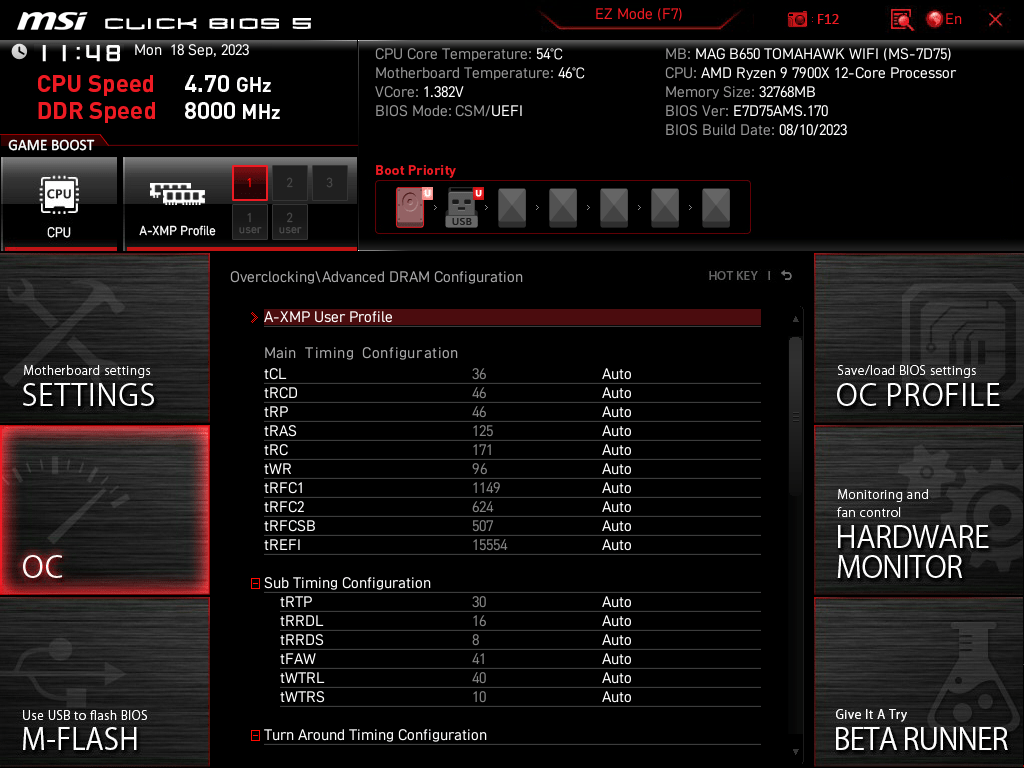Screen dimensions: 1024x768
Task: Edit the tWTRS Auto value
Action: 616,697
